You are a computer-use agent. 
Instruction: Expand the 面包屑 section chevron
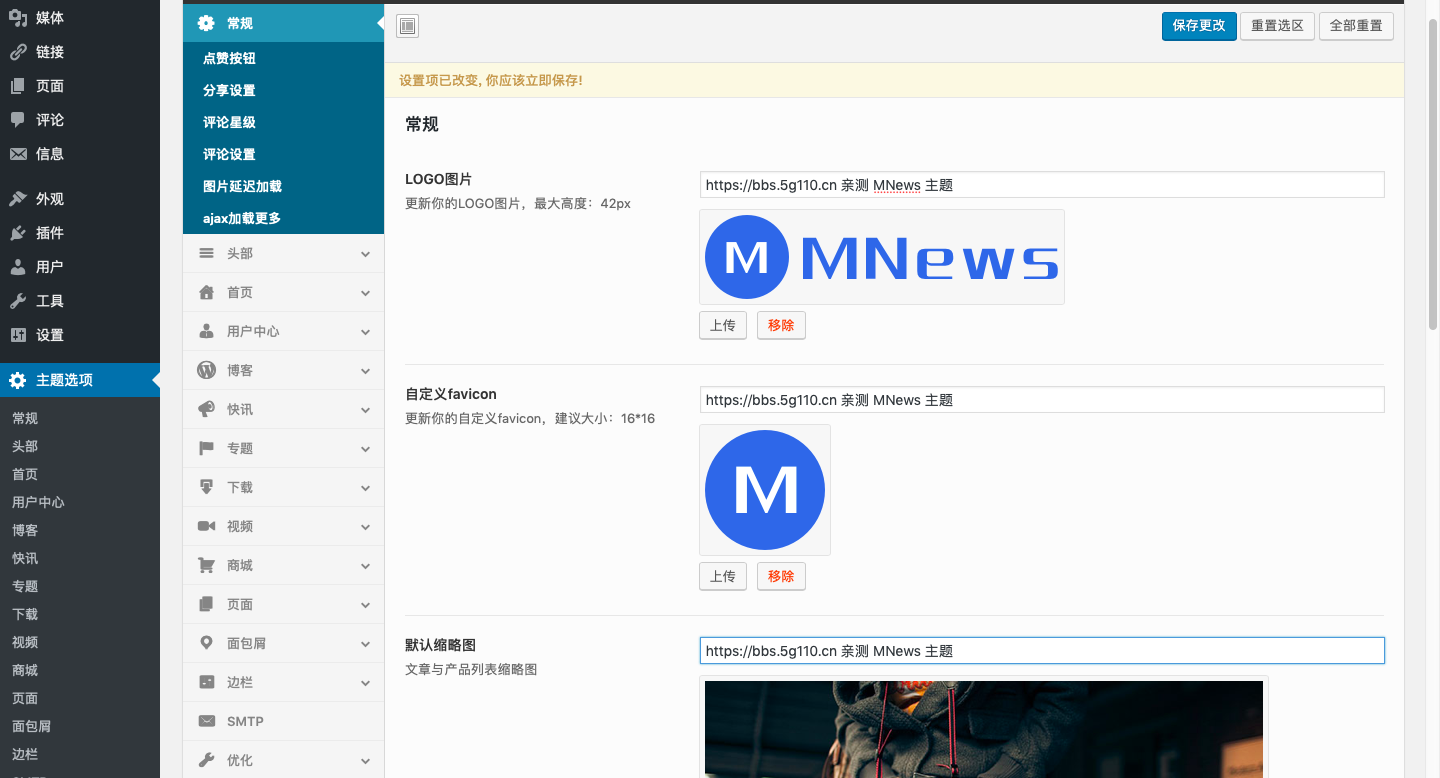click(x=365, y=644)
